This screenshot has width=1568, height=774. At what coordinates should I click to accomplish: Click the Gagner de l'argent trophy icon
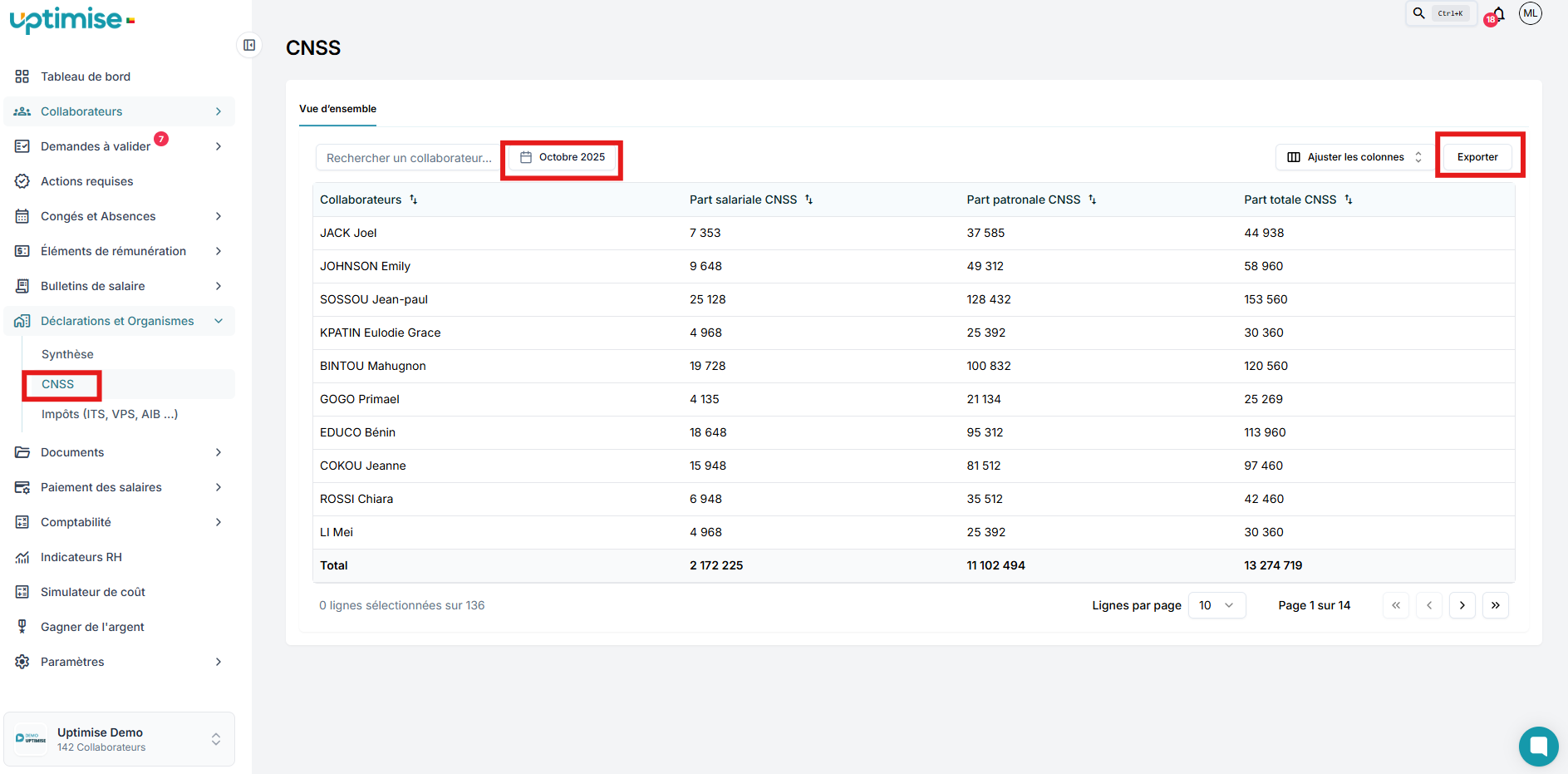click(22, 627)
